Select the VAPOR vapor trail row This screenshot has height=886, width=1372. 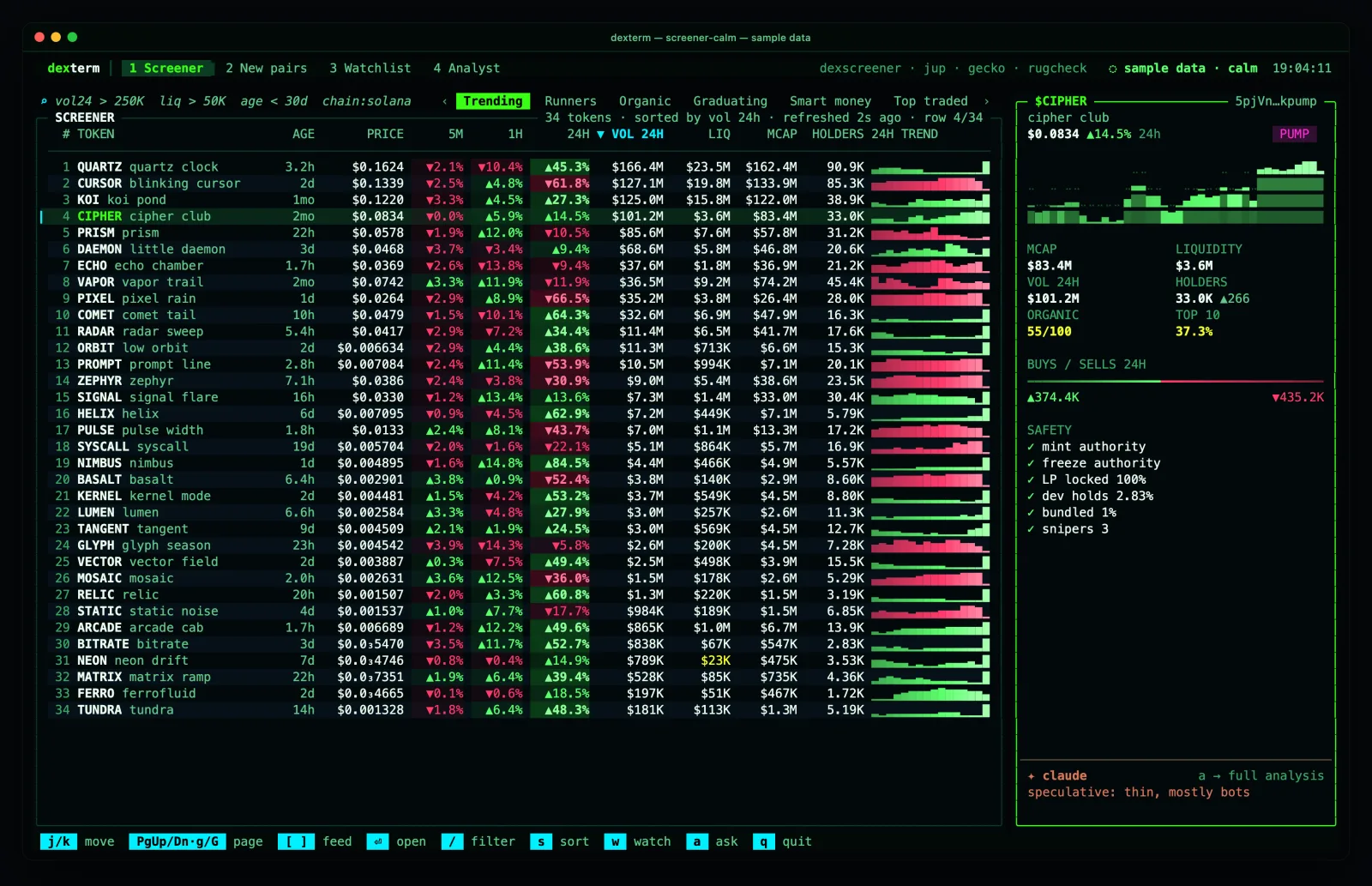519,282
